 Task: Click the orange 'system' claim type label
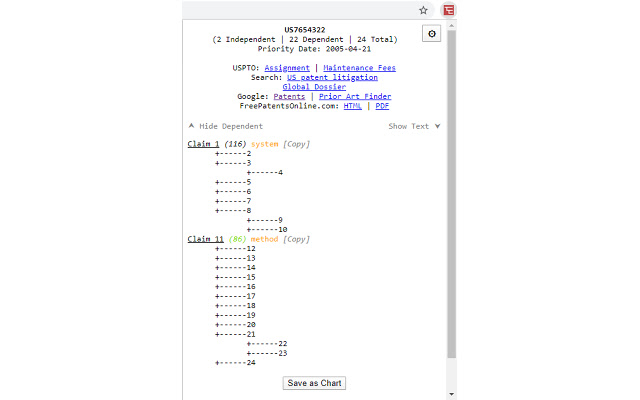click(264, 144)
